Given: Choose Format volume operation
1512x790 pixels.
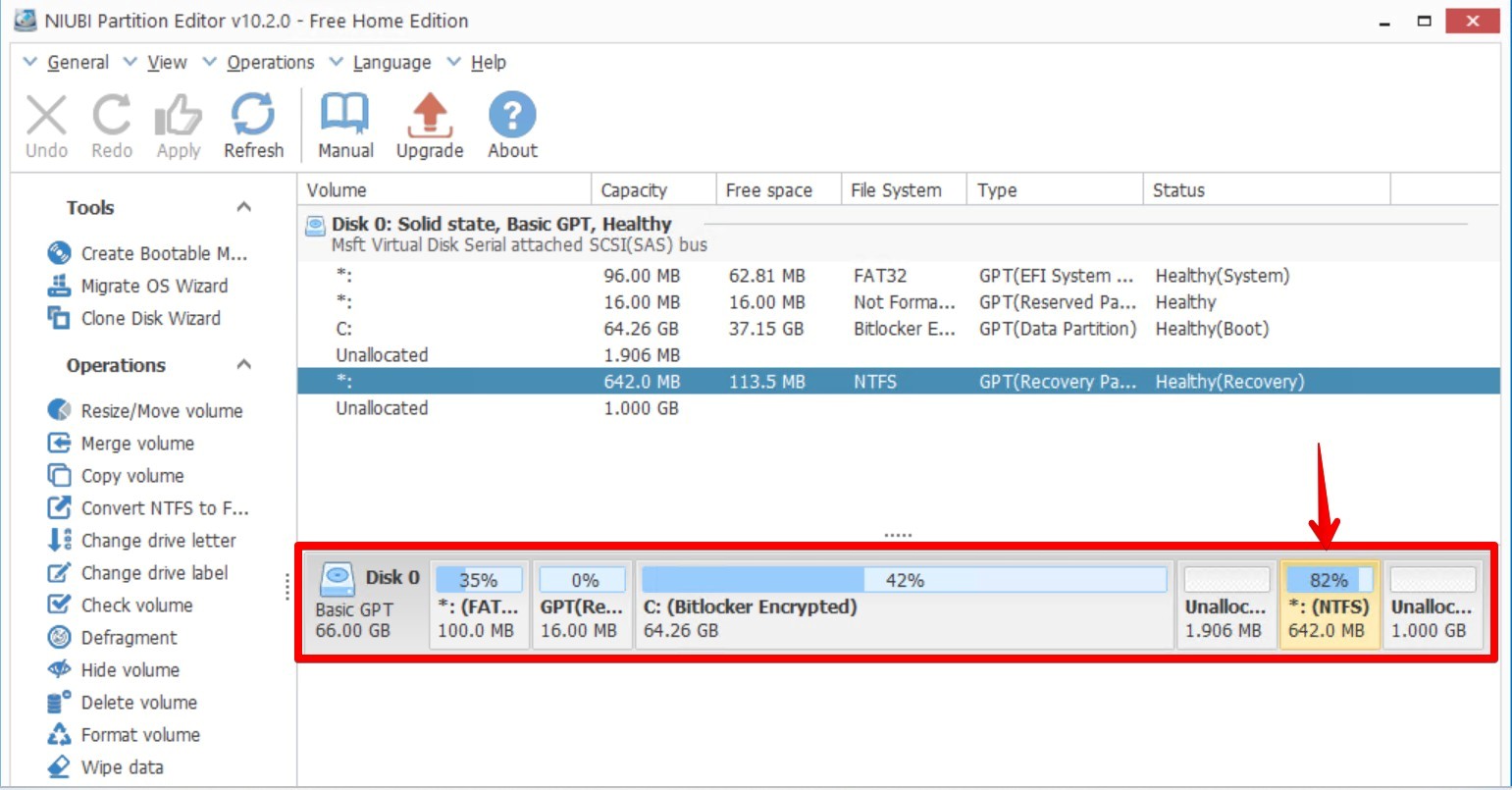Looking at the screenshot, I should click(x=124, y=734).
